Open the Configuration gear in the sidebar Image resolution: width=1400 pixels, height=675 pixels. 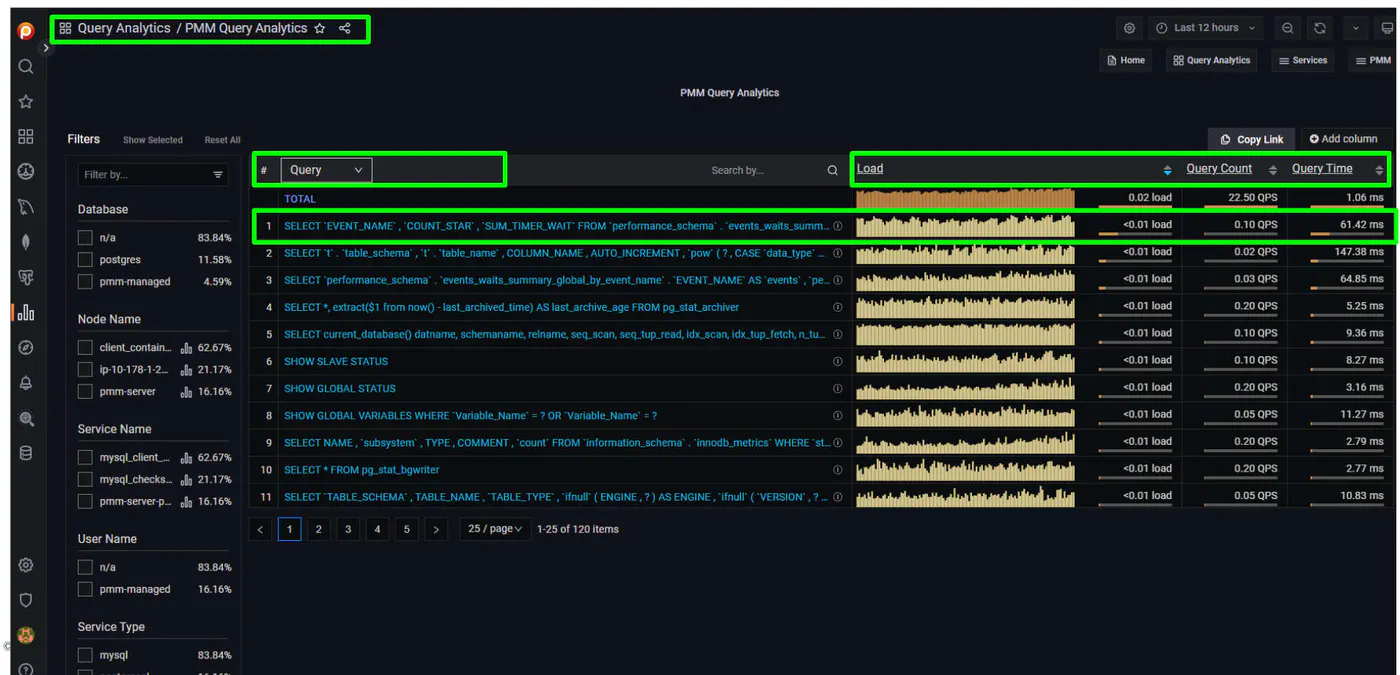tap(26, 565)
